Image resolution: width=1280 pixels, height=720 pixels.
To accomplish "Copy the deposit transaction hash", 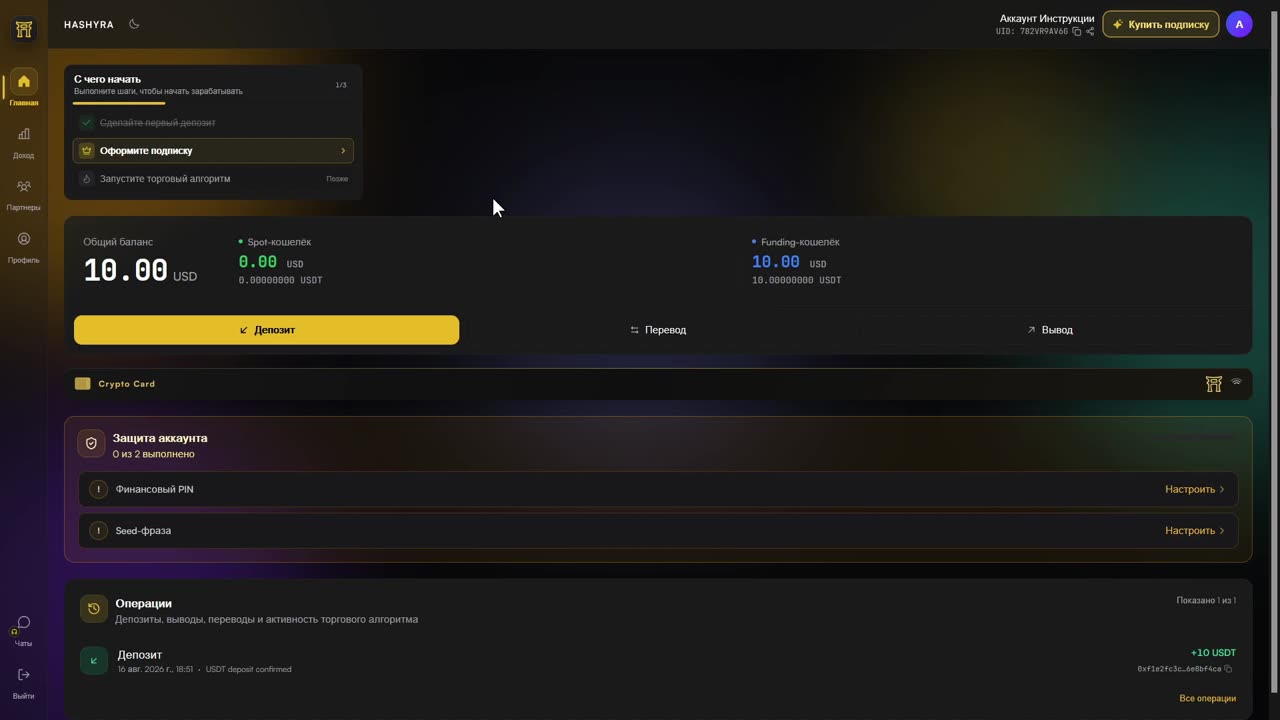I will 1228,669.
